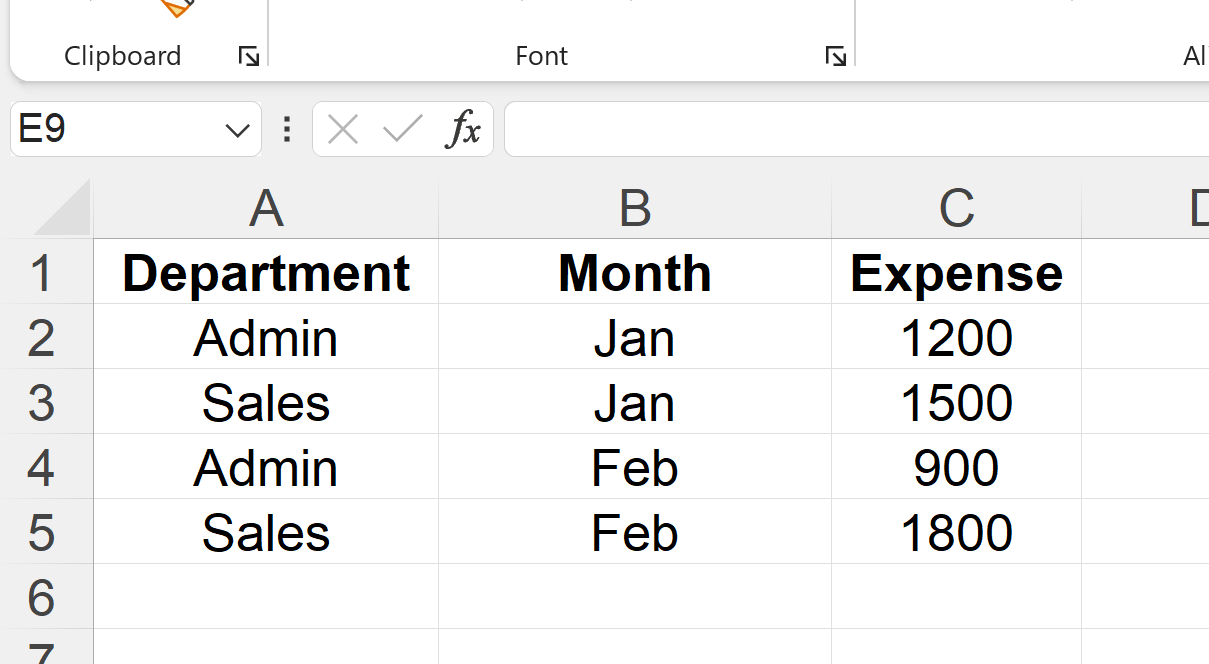Image resolution: width=1209 pixels, height=664 pixels.
Task: Select column C header
Action: coord(956,208)
